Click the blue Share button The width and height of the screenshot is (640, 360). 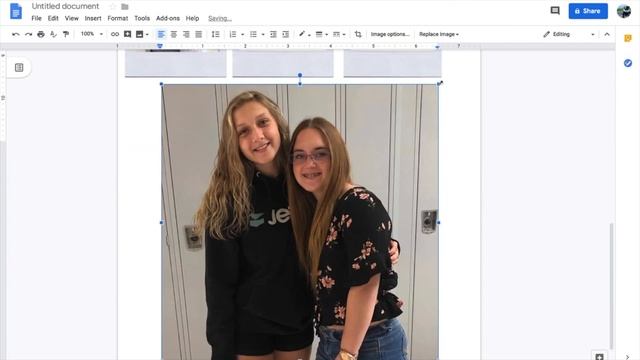[x=588, y=11]
